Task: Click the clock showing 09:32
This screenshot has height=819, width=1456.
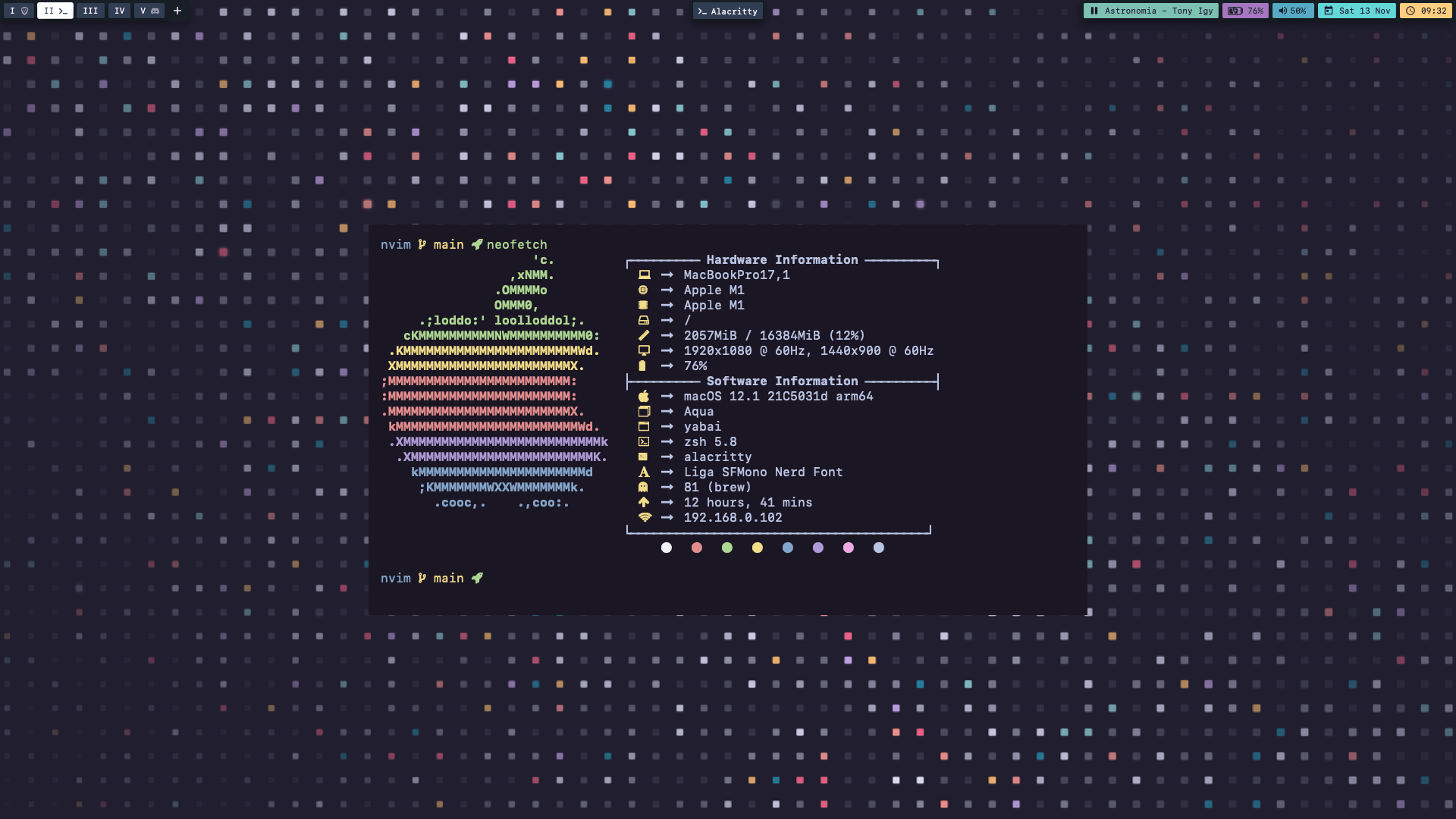Action: click(x=1426, y=11)
